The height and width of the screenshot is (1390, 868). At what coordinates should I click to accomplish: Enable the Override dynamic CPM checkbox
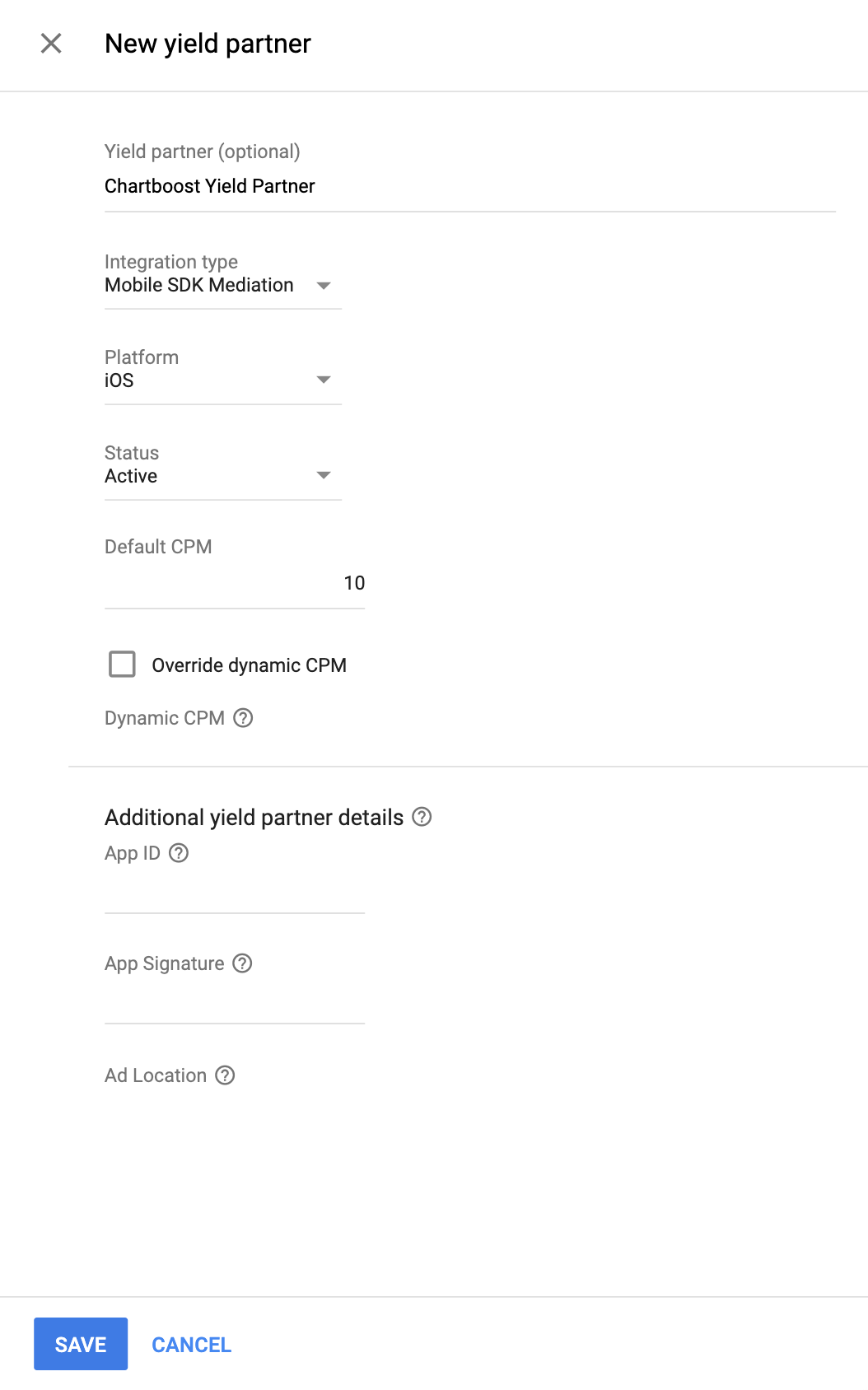(123, 665)
